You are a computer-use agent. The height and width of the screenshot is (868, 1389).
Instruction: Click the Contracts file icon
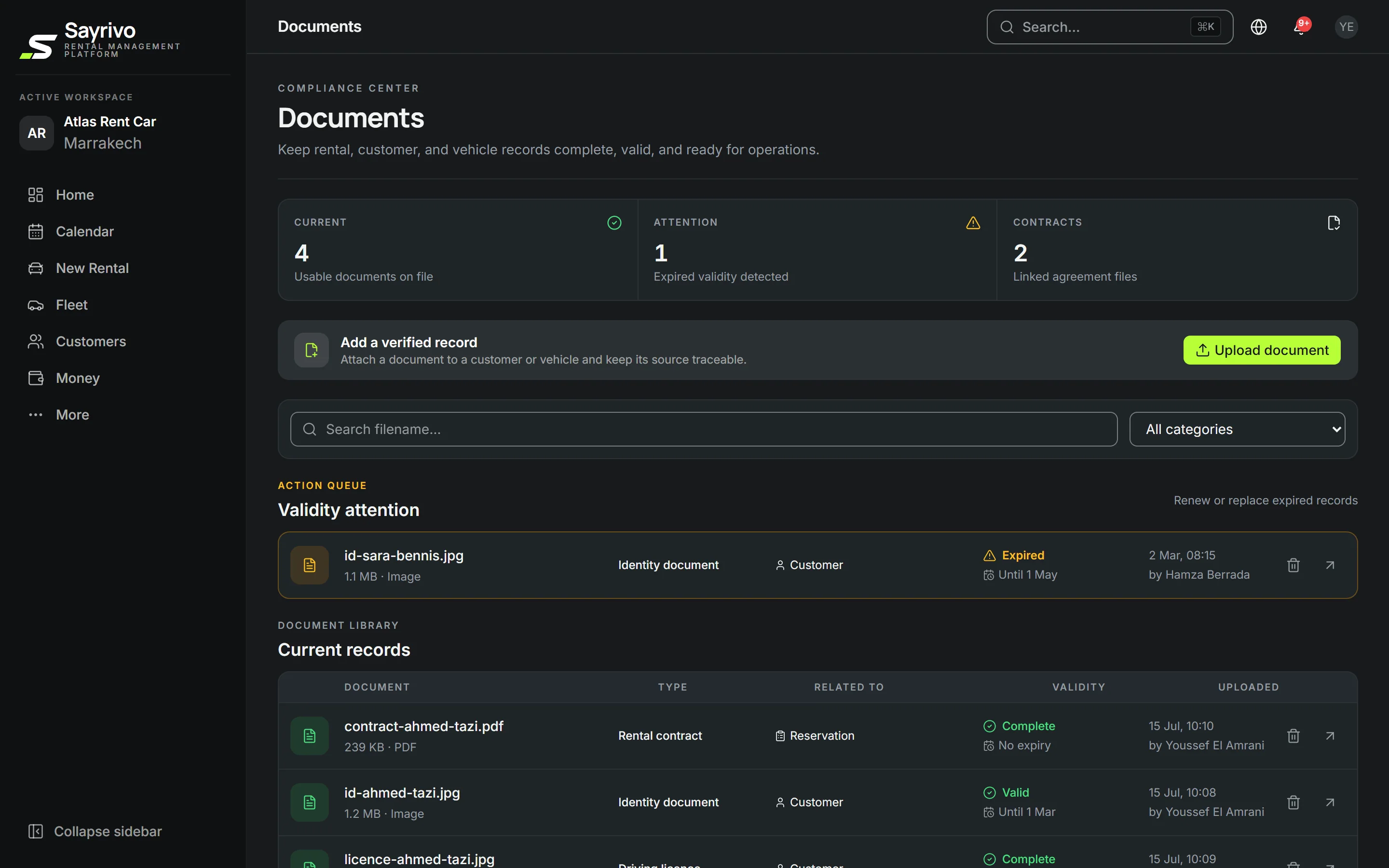click(x=1334, y=223)
